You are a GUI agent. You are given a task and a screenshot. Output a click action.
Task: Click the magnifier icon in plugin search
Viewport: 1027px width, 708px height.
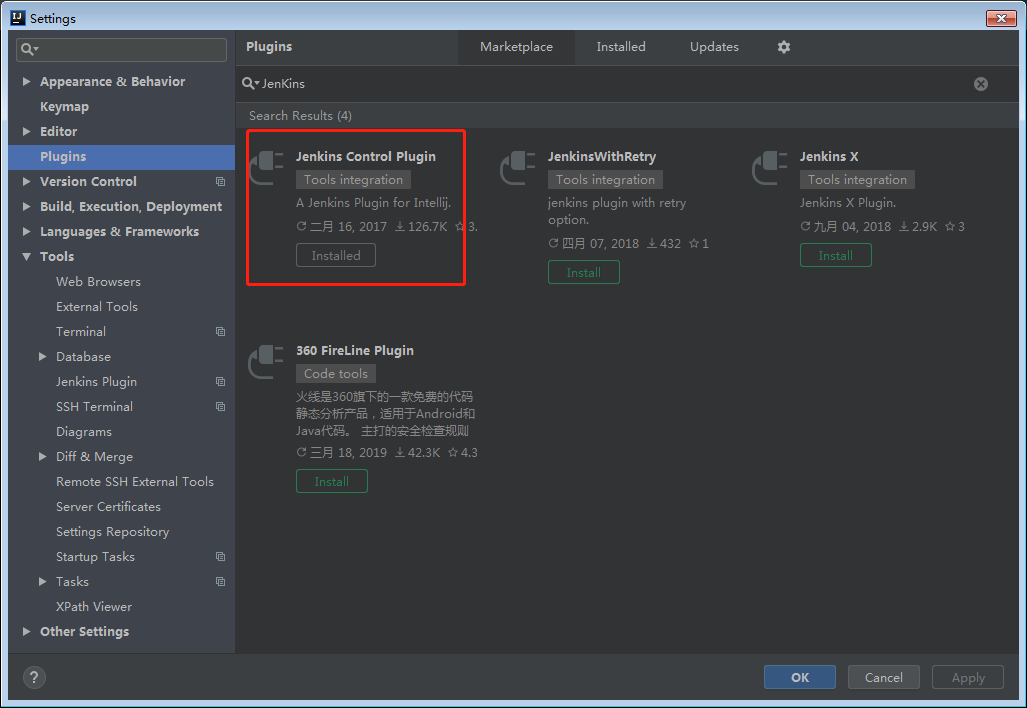250,84
